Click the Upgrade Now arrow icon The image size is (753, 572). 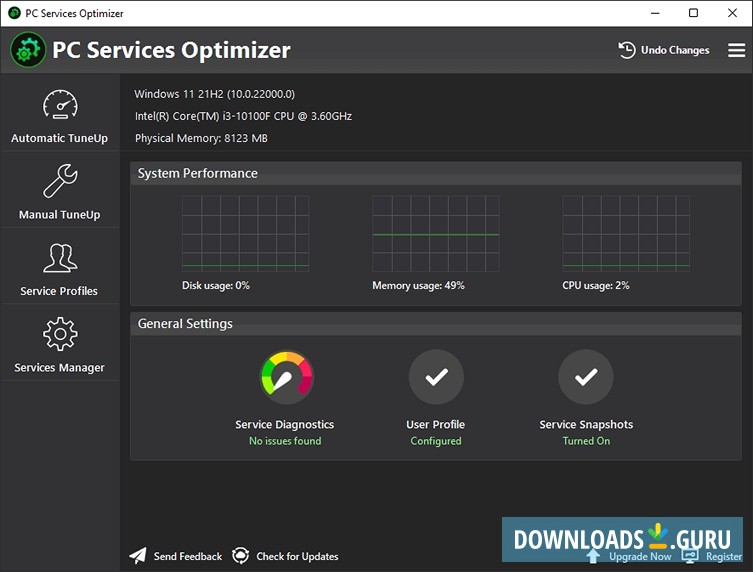coord(594,556)
